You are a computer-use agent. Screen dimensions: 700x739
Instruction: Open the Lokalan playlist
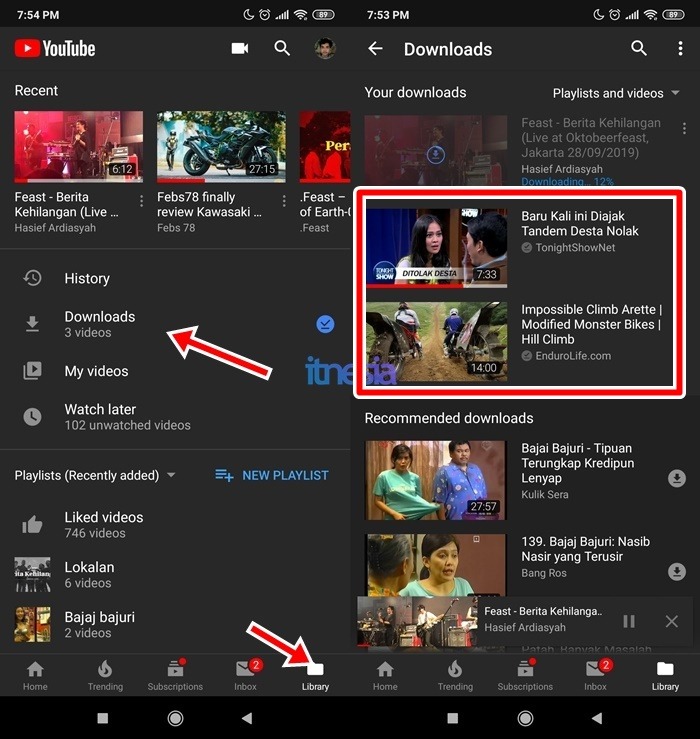click(x=175, y=575)
